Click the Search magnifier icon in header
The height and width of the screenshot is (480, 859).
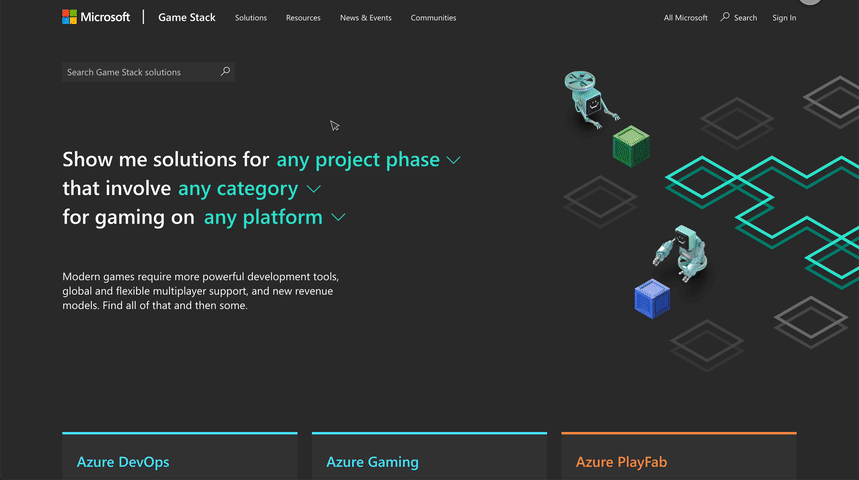725,17
